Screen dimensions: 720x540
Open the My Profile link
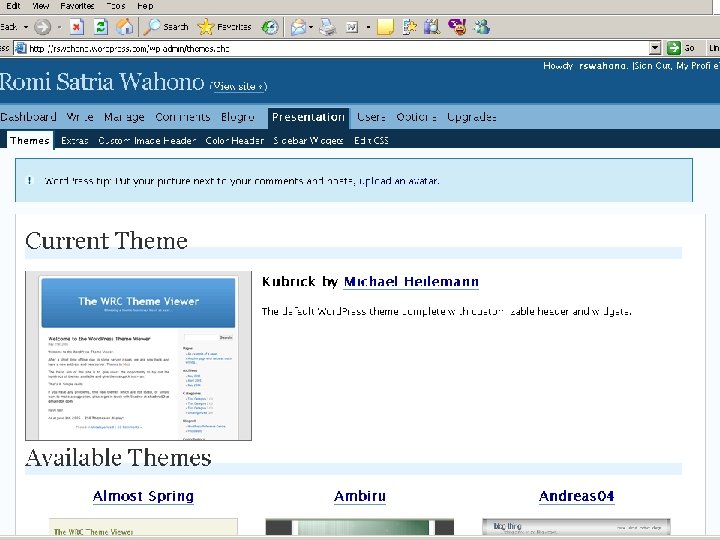[698, 66]
